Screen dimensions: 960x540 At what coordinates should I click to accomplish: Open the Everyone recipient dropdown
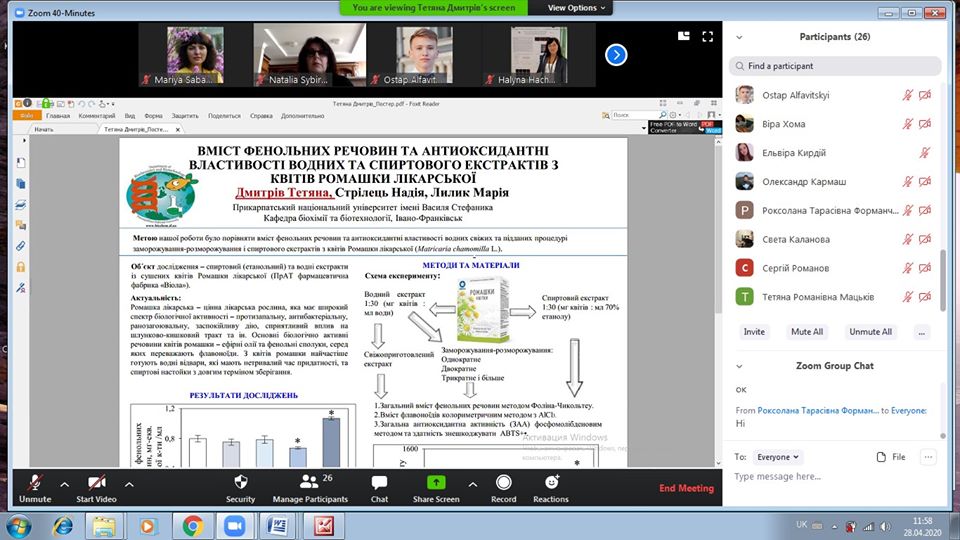coord(777,457)
